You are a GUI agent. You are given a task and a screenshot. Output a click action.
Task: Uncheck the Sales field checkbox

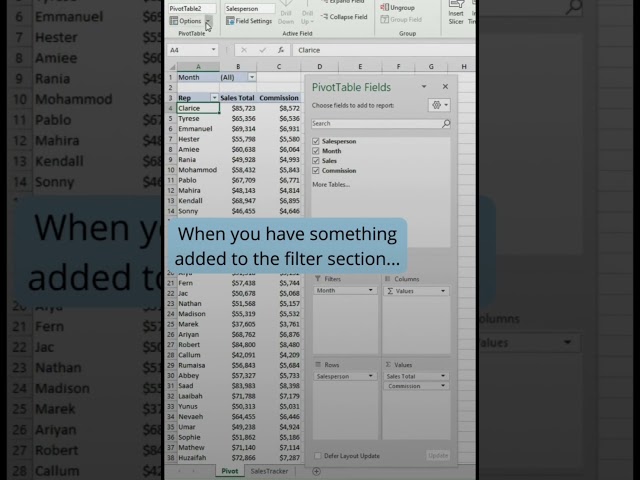point(316,161)
